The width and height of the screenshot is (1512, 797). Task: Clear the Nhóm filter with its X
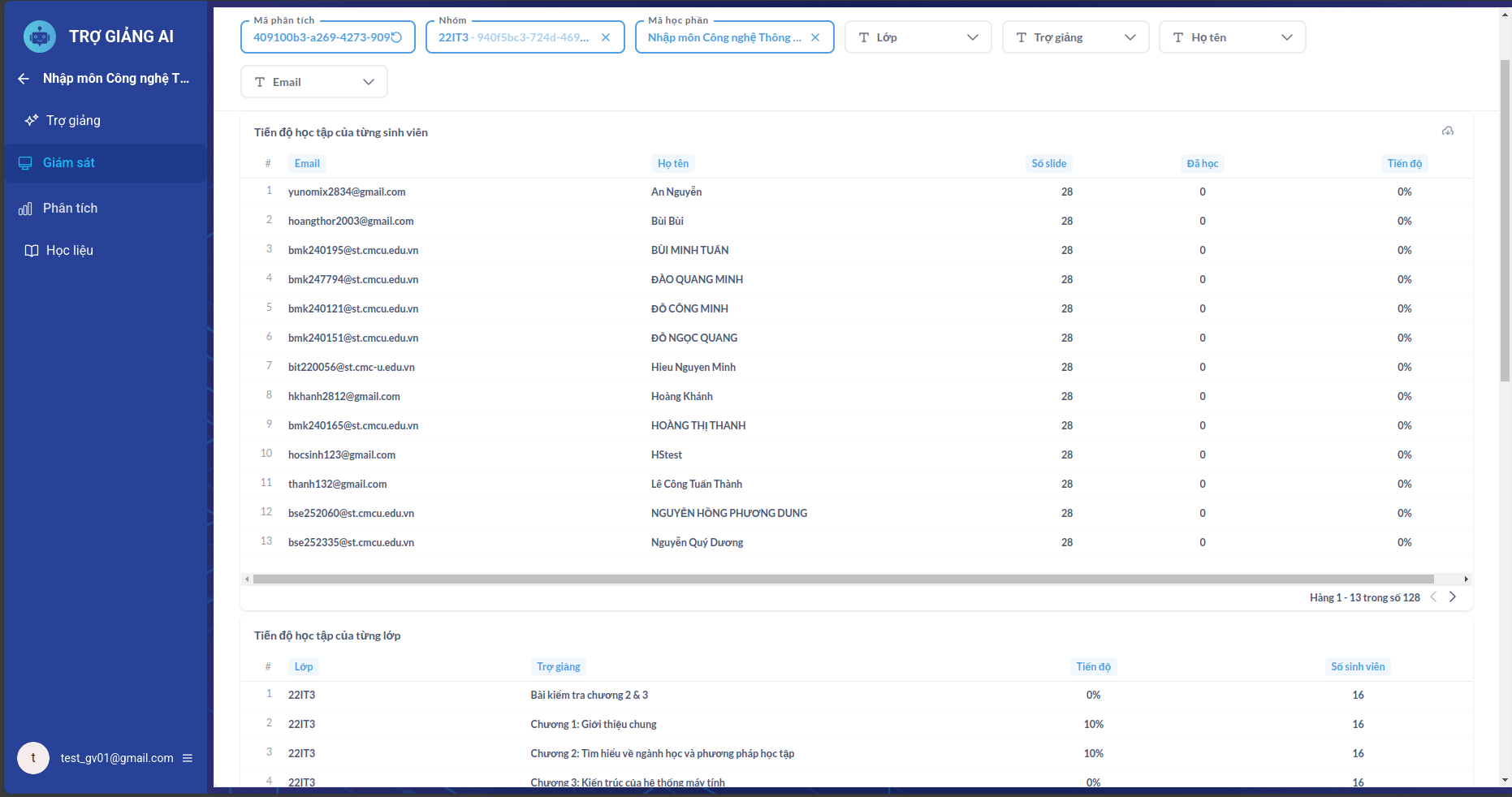(x=606, y=37)
